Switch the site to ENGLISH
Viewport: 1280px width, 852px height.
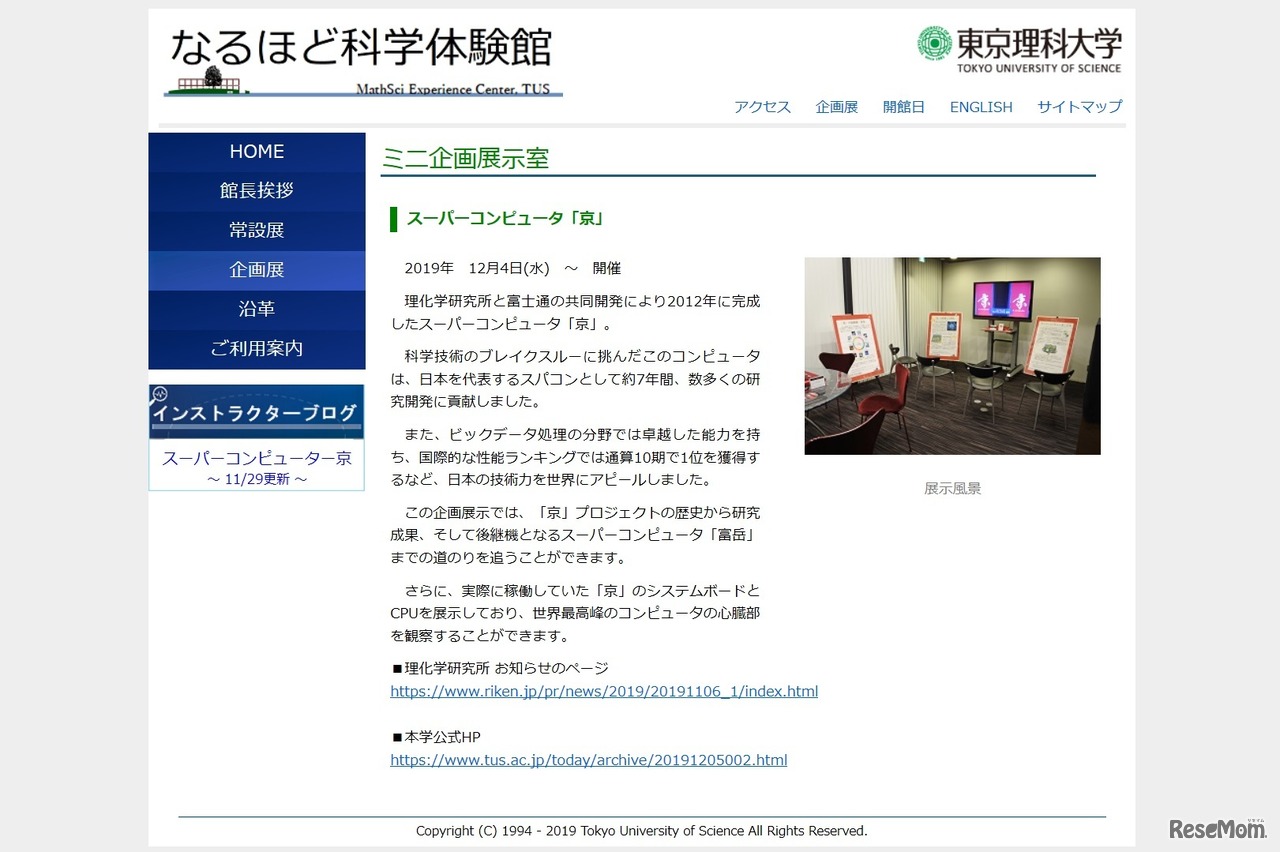point(981,107)
